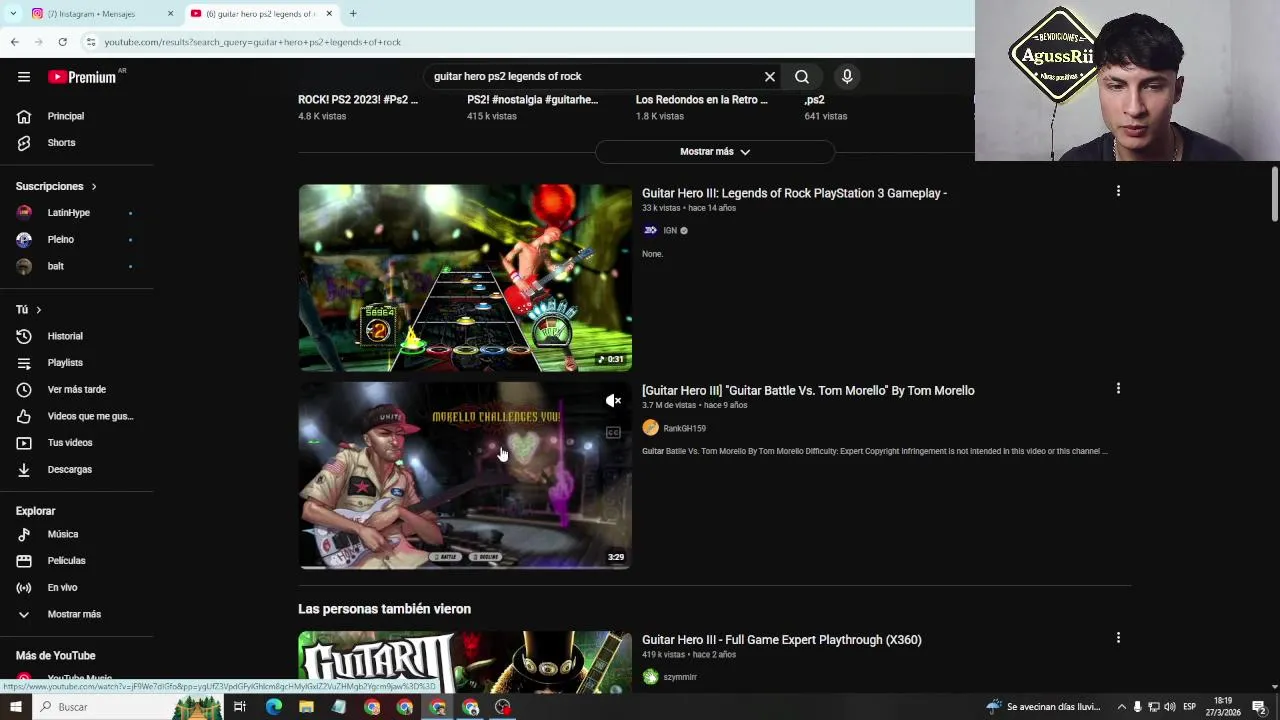The width and height of the screenshot is (1280, 720).
Task: Visit the IGN channel name
Action: tap(670, 231)
